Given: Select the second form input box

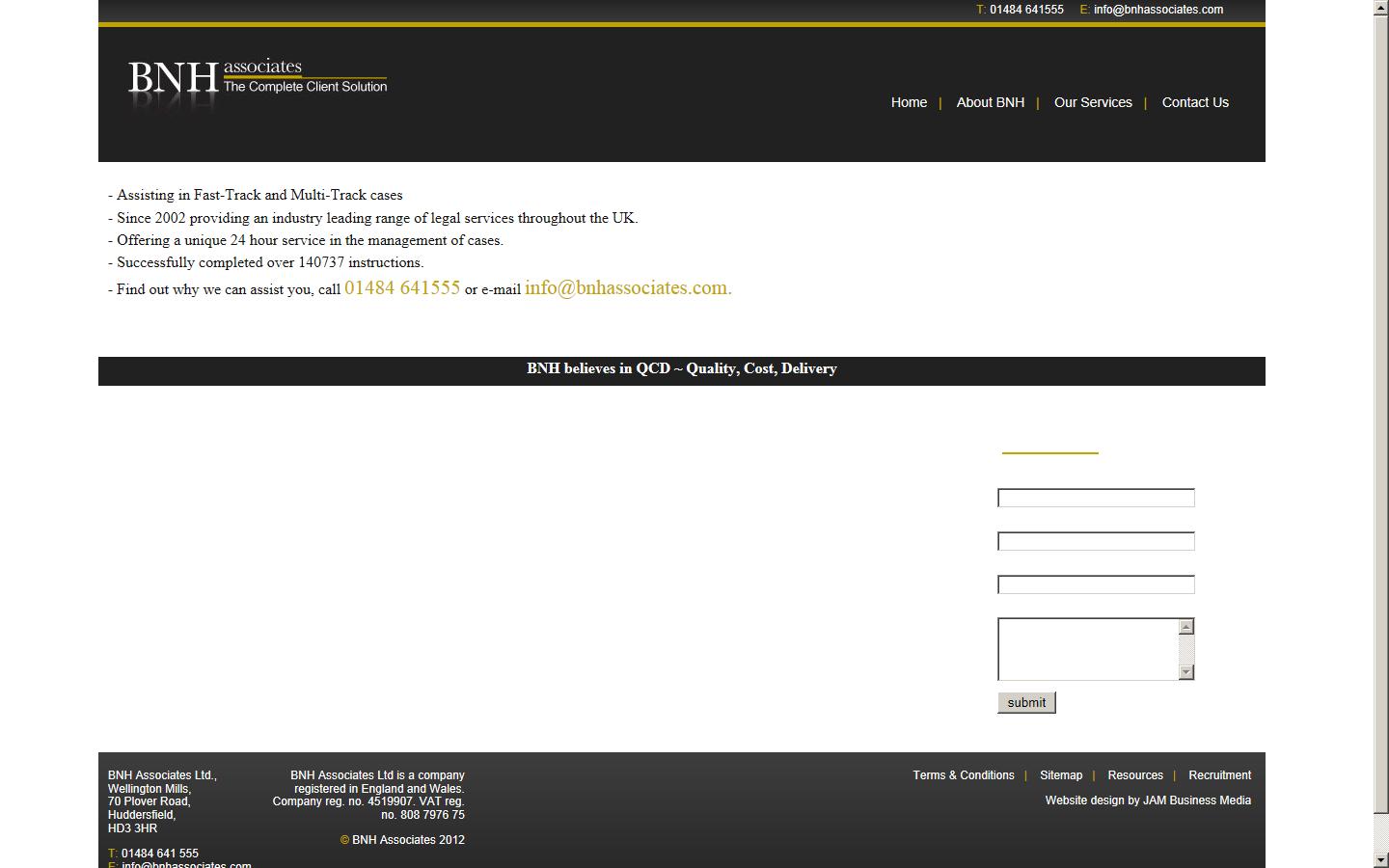Looking at the screenshot, I should coord(1096,541).
